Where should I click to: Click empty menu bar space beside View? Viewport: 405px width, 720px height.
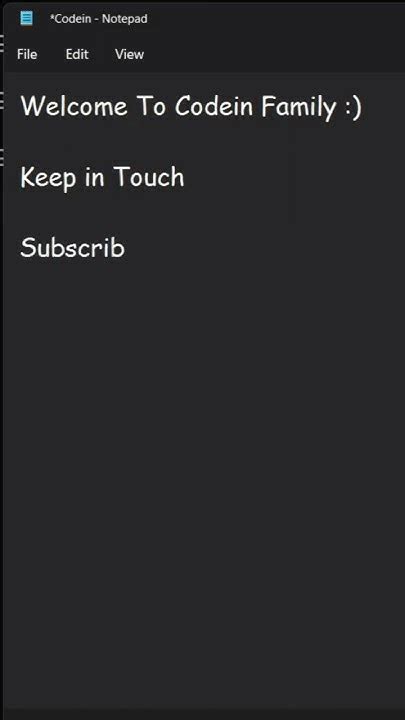(x=276, y=54)
